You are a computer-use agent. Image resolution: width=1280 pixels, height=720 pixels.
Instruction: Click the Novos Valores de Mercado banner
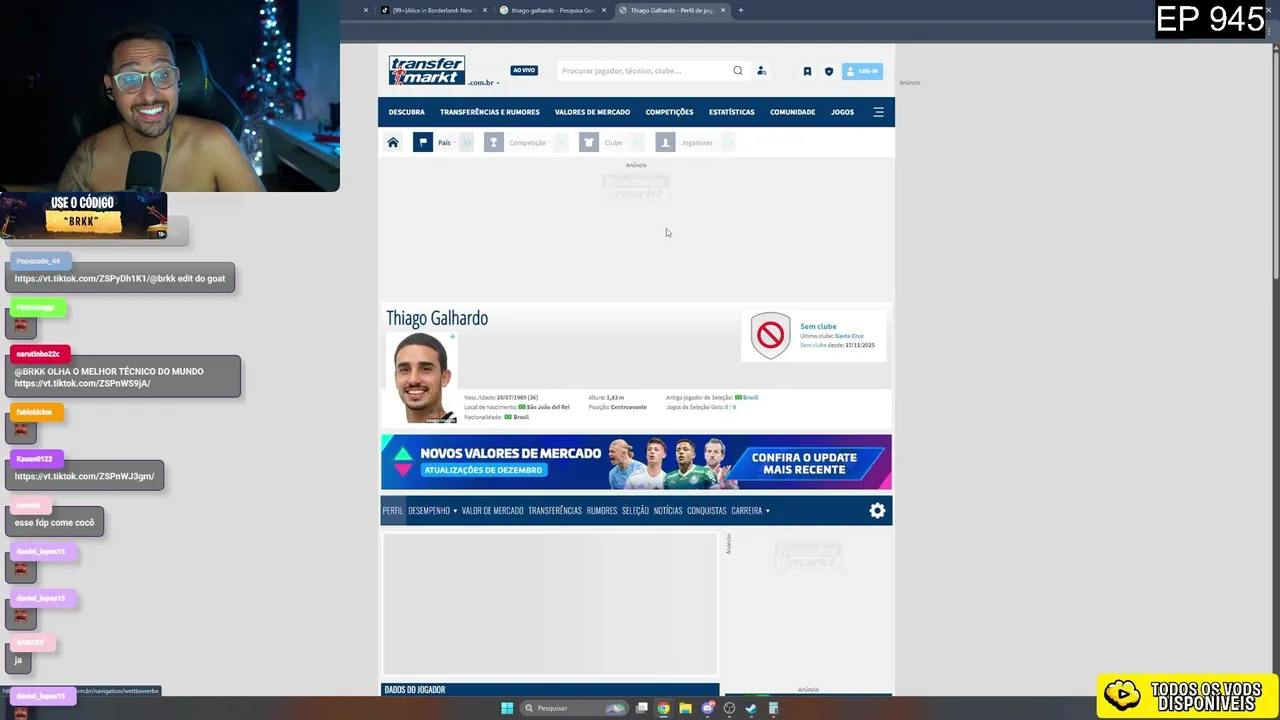[636, 462]
